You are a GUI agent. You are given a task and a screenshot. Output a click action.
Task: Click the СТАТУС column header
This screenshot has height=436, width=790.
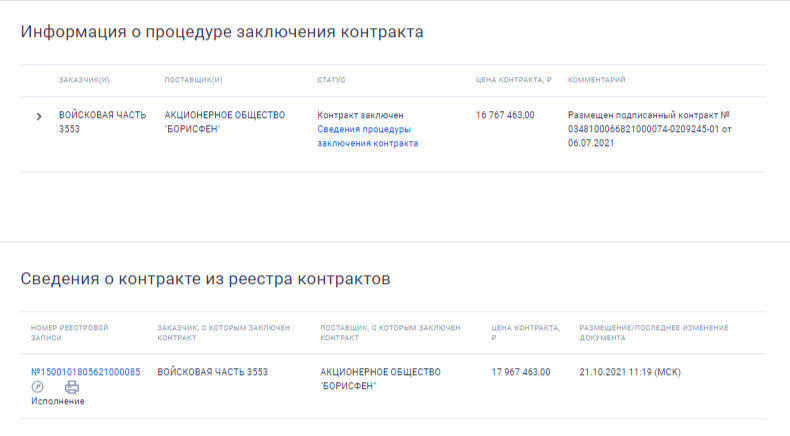tap(331, 80)
